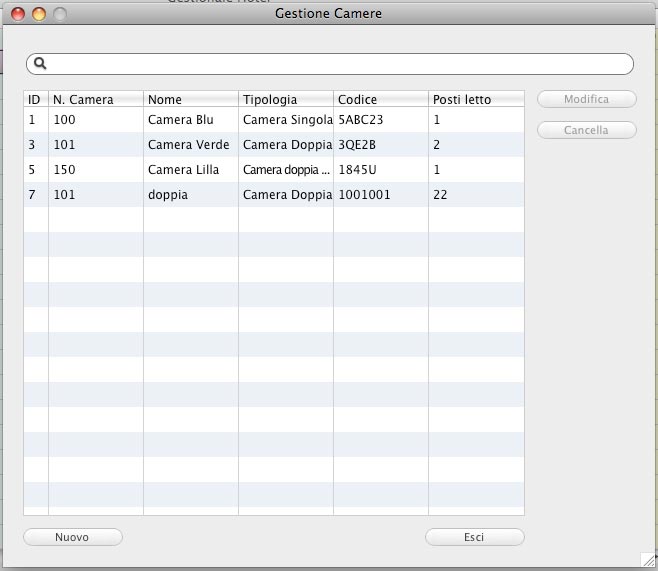Click Camera Doppia in the 3QE2B row
Screen dimensions: 658x571
coord(286,145)
